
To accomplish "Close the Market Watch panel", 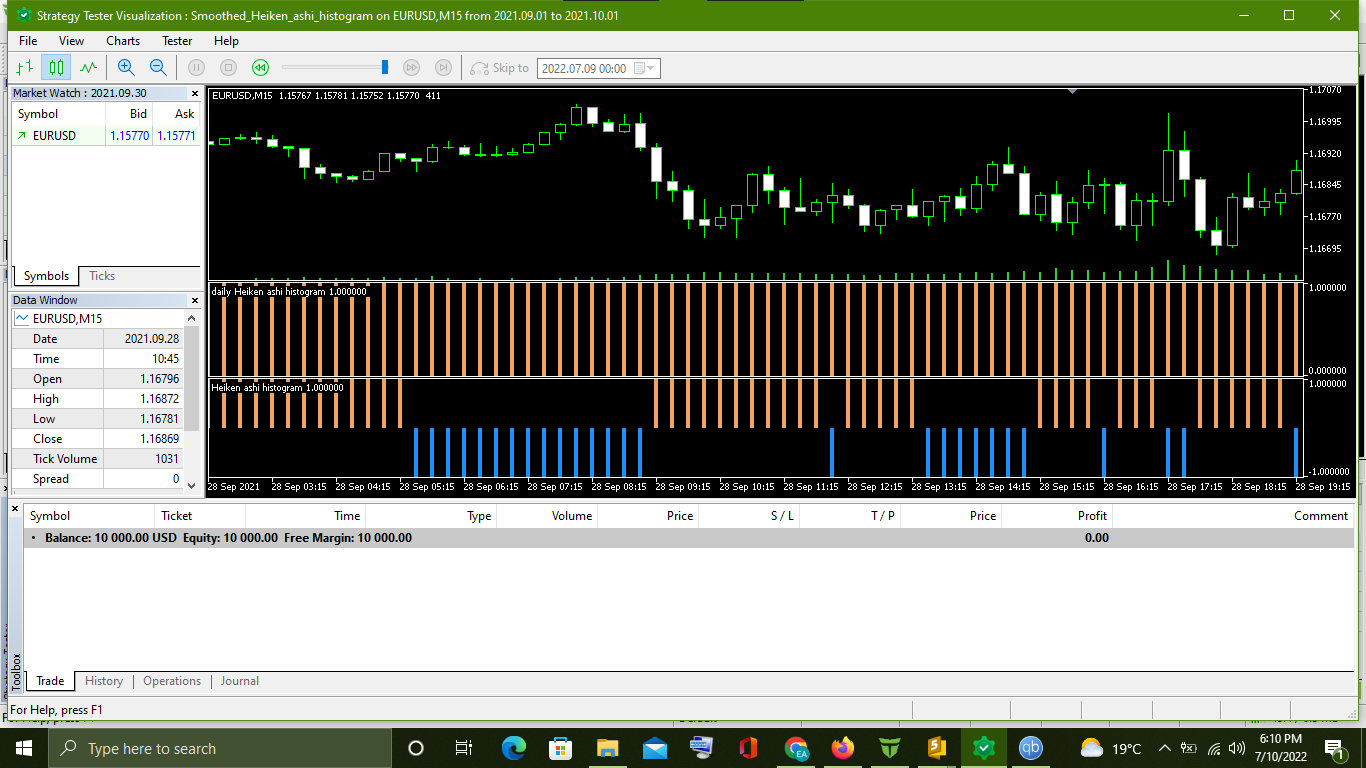I will tap(193, 93).
